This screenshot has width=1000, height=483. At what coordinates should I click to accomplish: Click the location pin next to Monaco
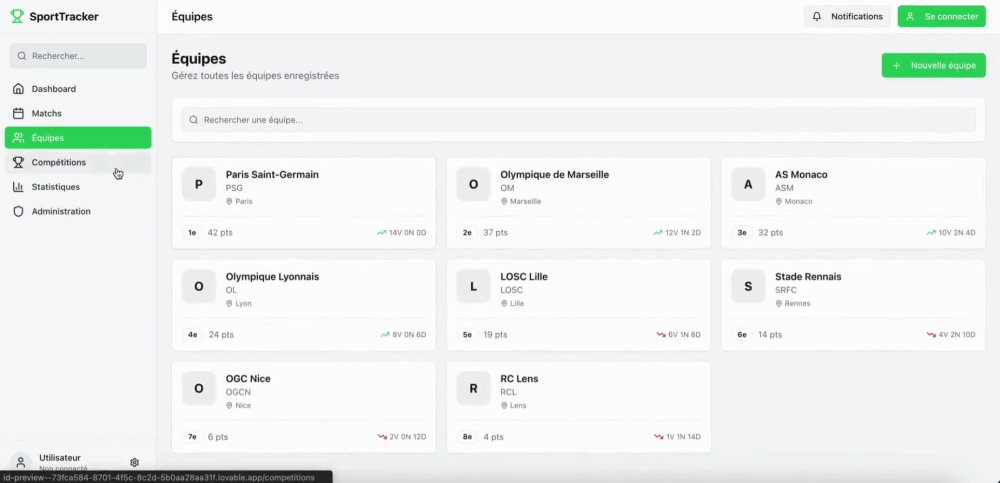779,201
